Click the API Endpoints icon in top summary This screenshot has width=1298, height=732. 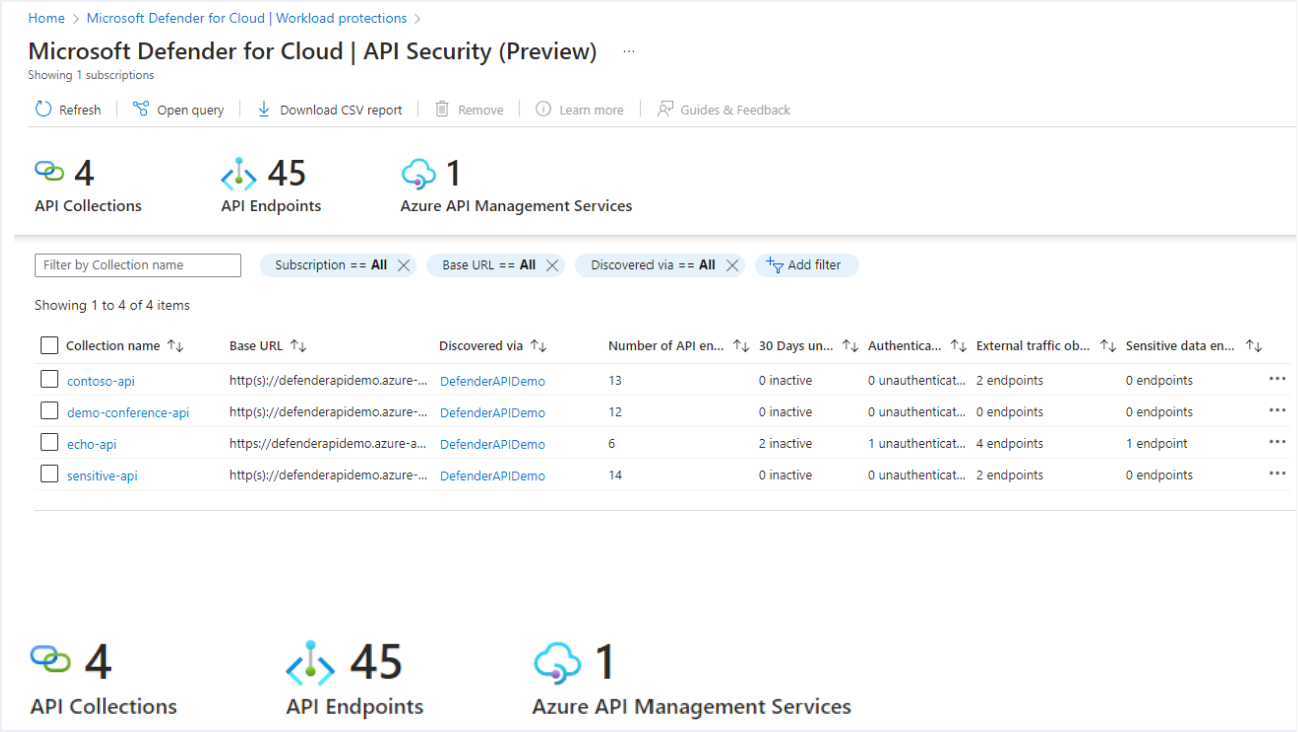[239, 174]
